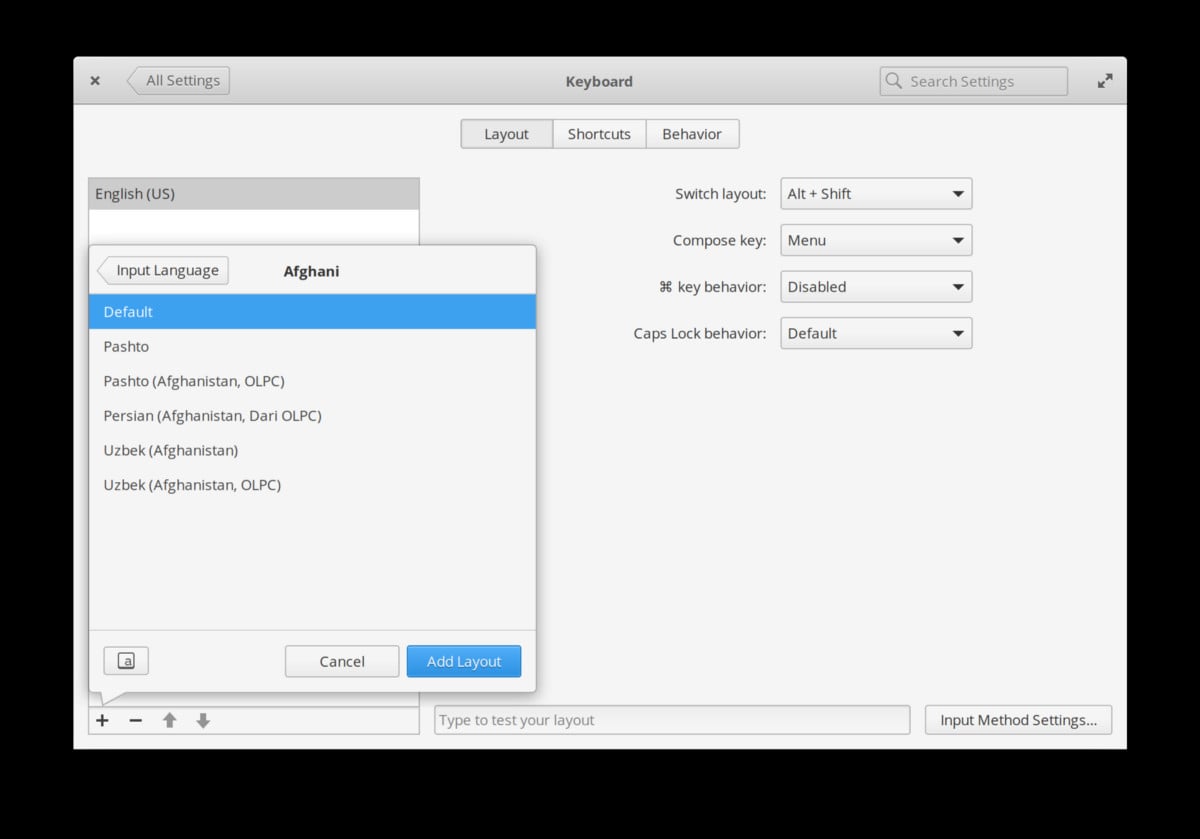This screenshot has height=839, width=1200.
Task: Click the layout testing text field
Action: 672,720
